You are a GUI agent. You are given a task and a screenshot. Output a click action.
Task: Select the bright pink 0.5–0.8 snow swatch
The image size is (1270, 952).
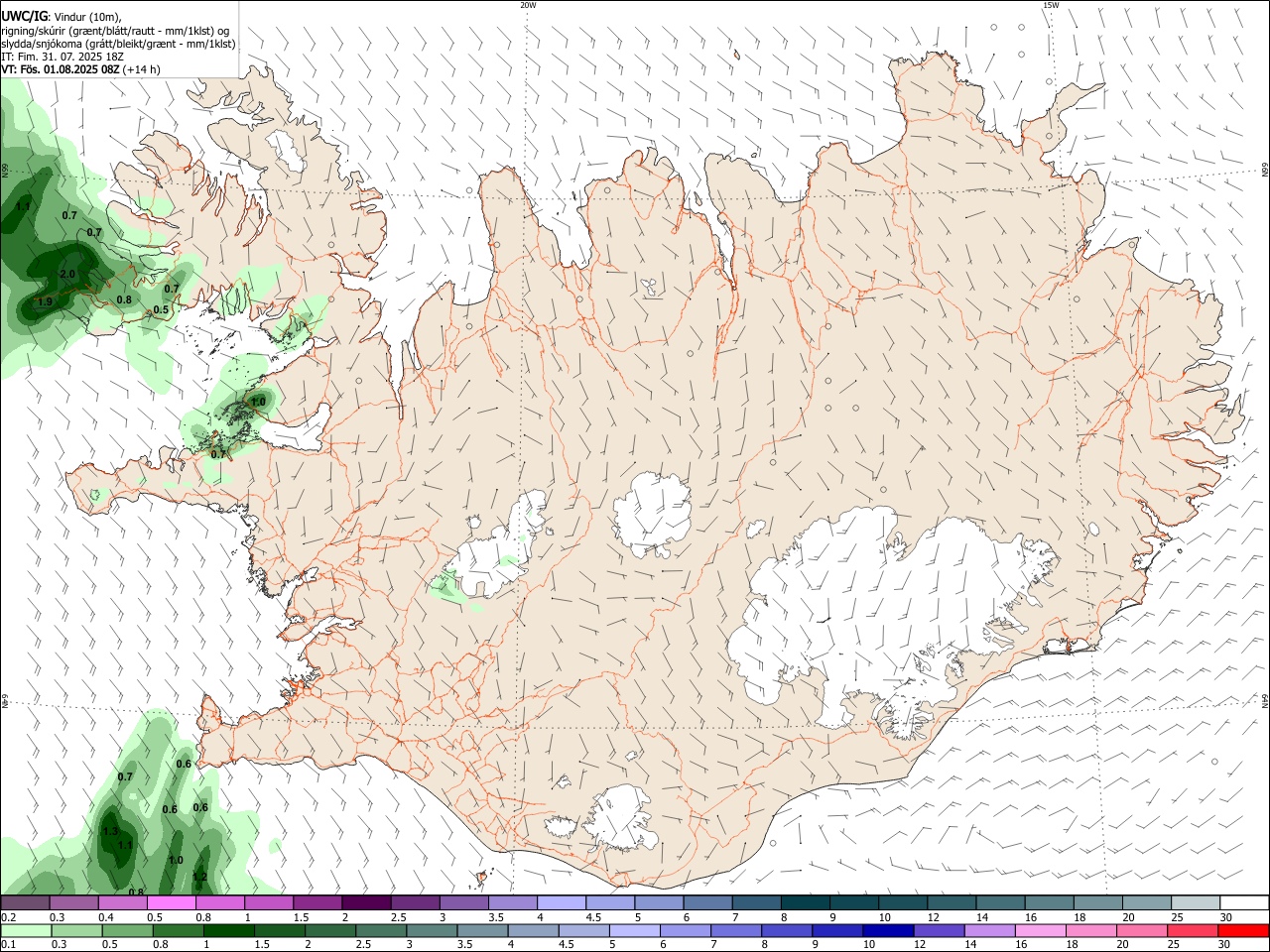click(171, 903)
